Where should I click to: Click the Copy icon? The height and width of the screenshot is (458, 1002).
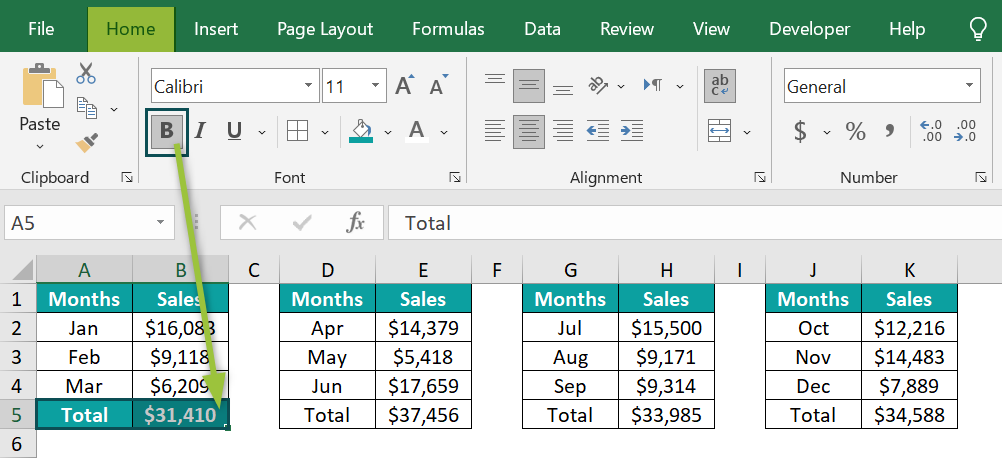coord(87,108)
